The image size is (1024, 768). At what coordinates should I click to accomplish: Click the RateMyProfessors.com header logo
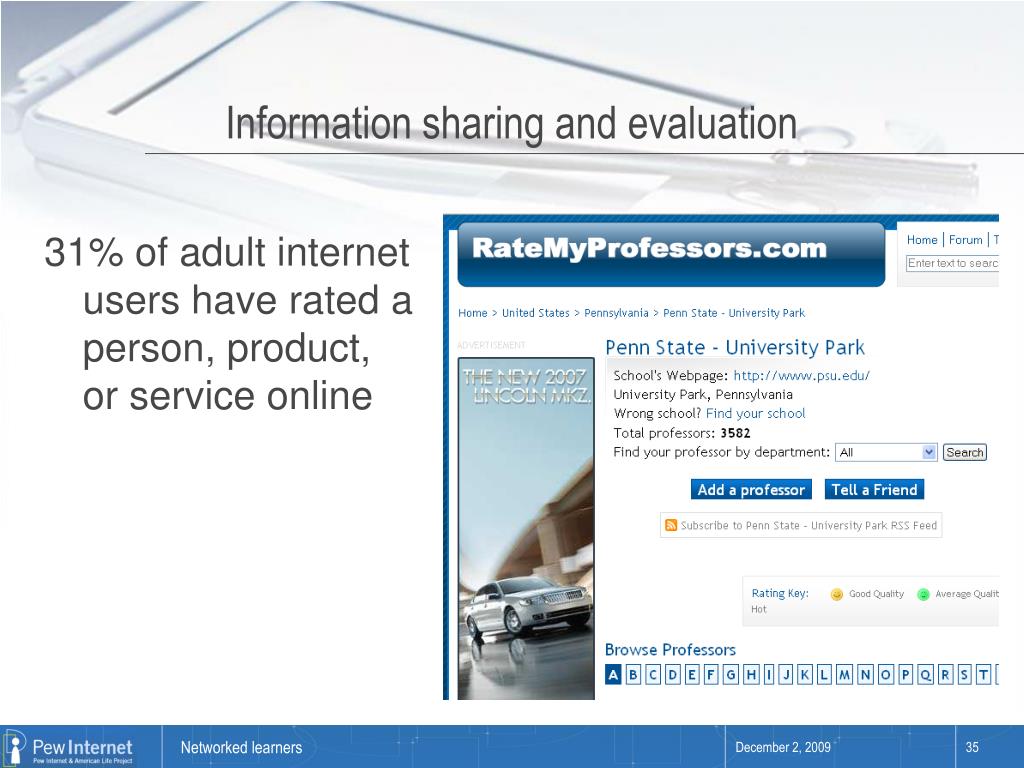point(649,248)
